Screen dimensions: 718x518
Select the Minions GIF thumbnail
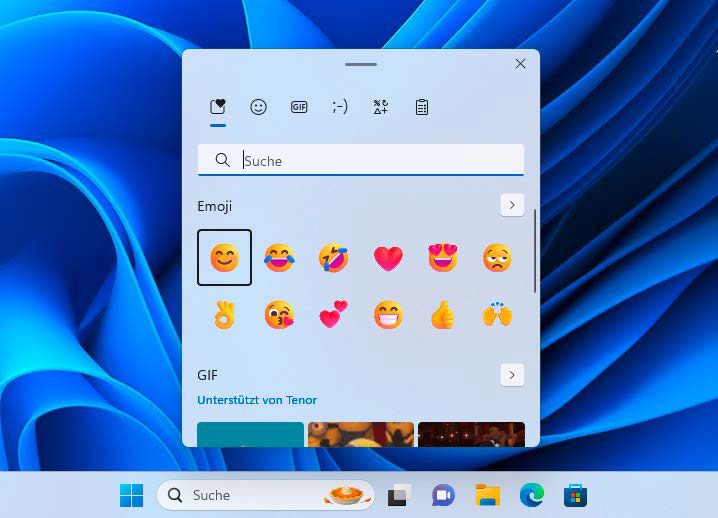pos(361,434)
